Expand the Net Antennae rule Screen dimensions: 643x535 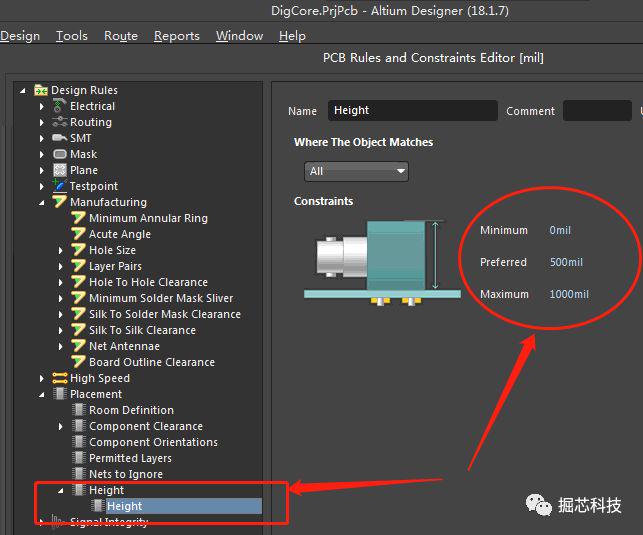coord(61,346)
